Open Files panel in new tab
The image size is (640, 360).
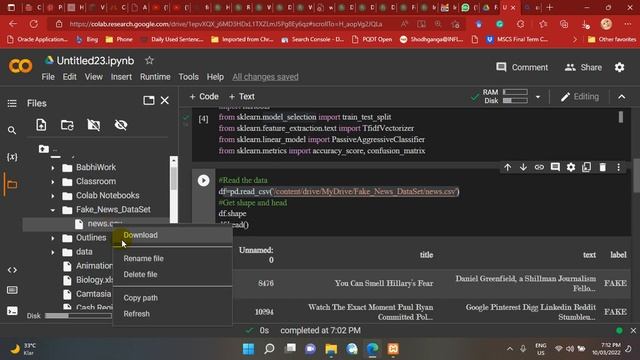pos(149,100)
